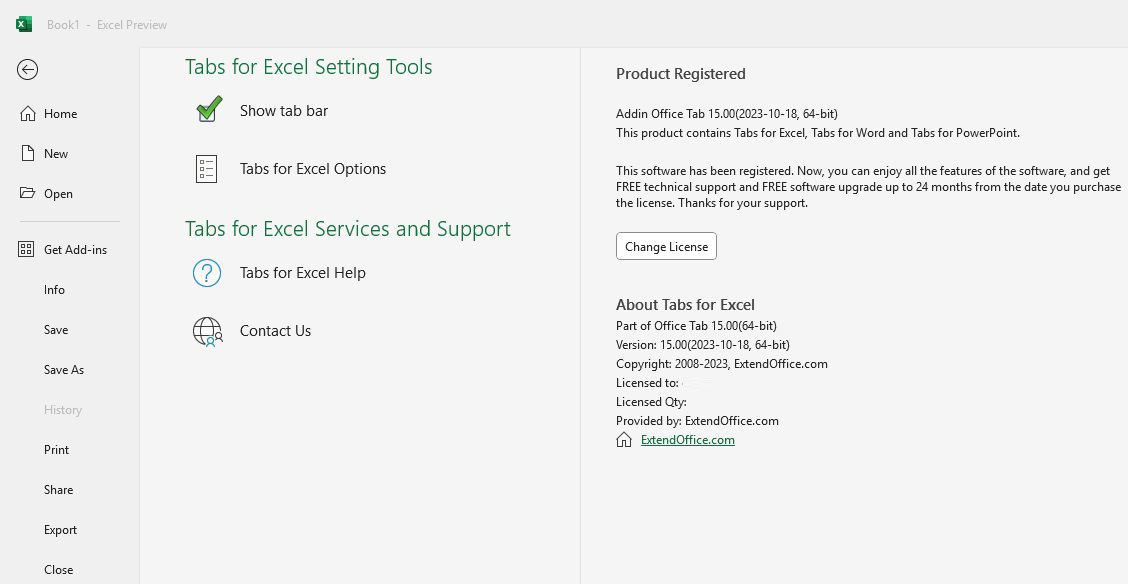The height and width of the screenshot is (584, 1128).
Task: Click the 'Provided by: ExtendOffice.com' text
Action: (697, 421)
